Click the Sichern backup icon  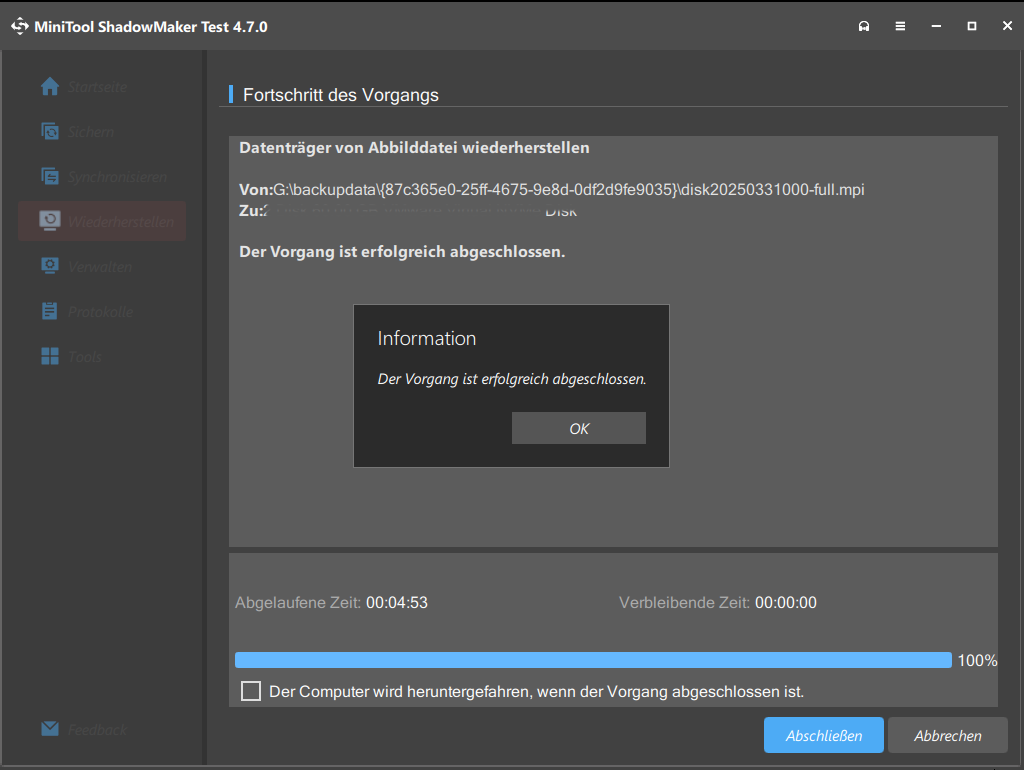click(x=50, y=131)
